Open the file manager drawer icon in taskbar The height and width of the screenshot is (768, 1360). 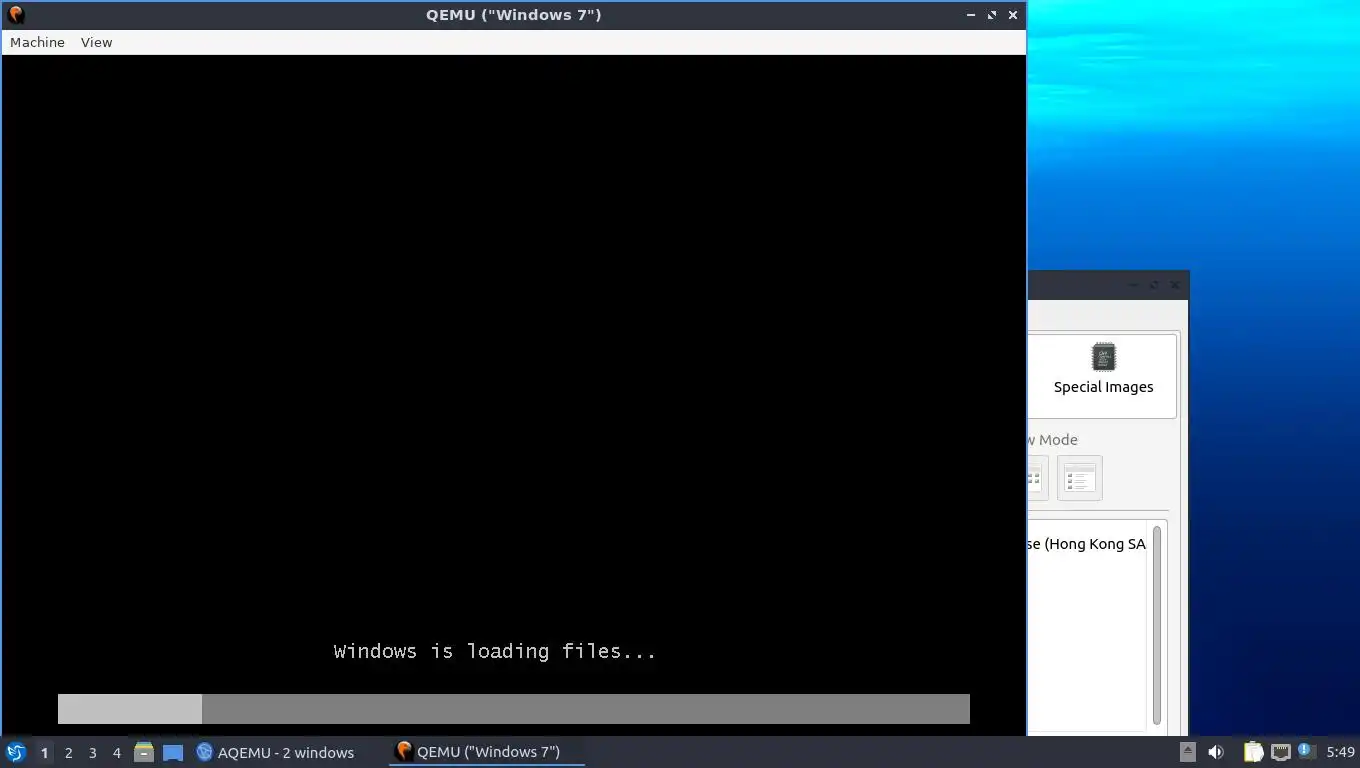tap(144, 752)
